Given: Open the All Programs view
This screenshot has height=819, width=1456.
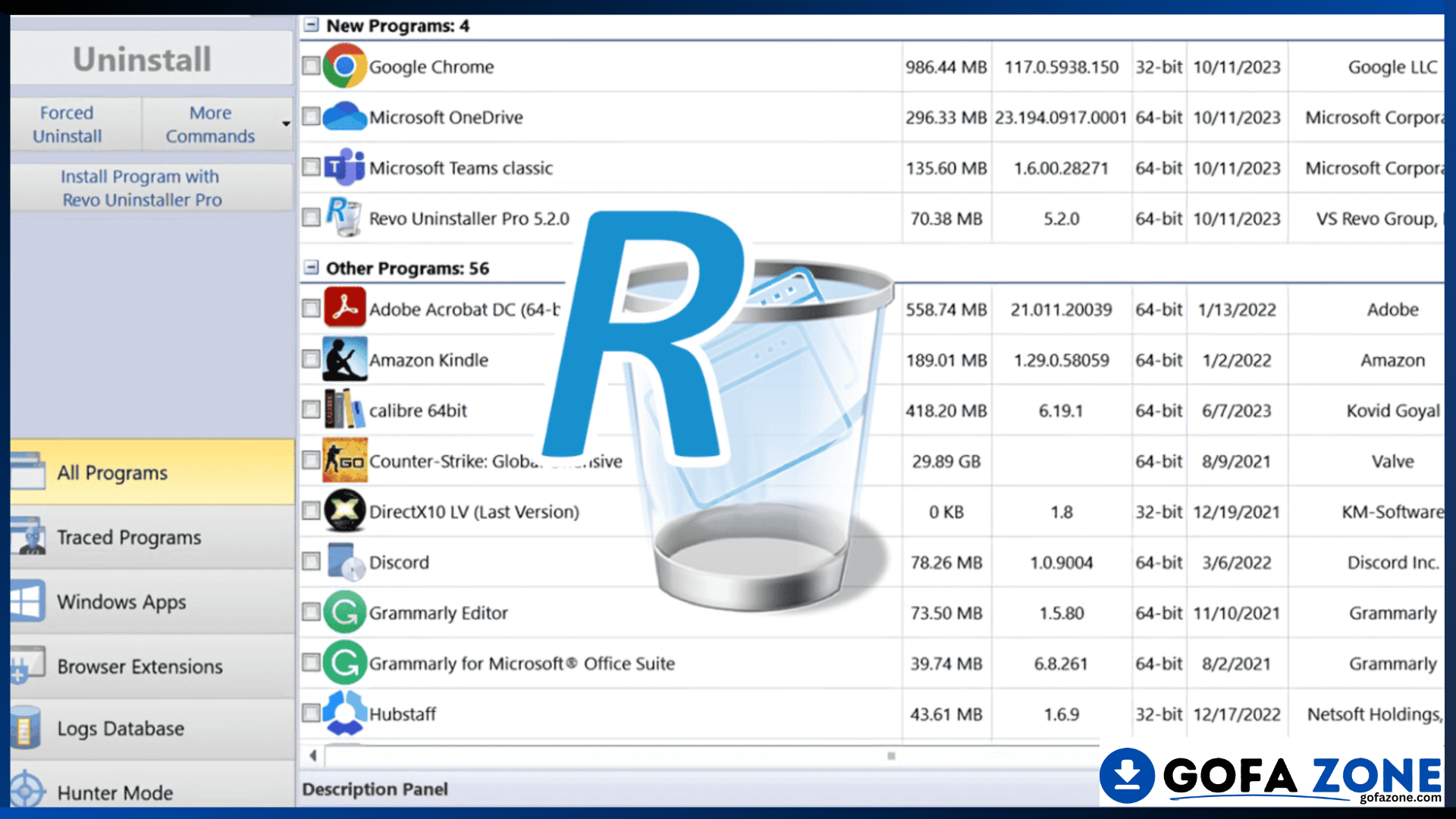Looking at the screenshot, I should click(152, 472).
